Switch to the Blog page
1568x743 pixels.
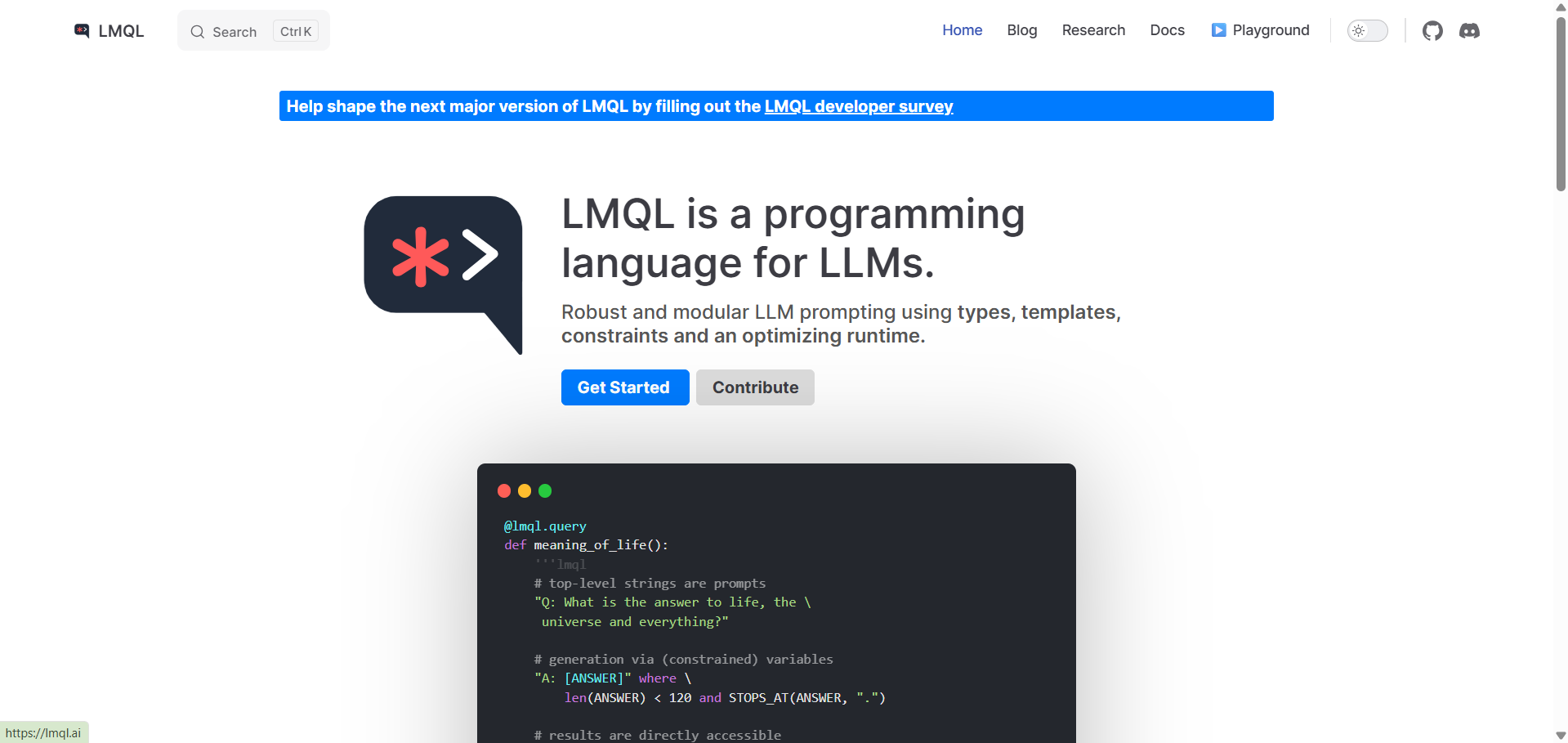pyautogui.click(x=1021, y=30)
